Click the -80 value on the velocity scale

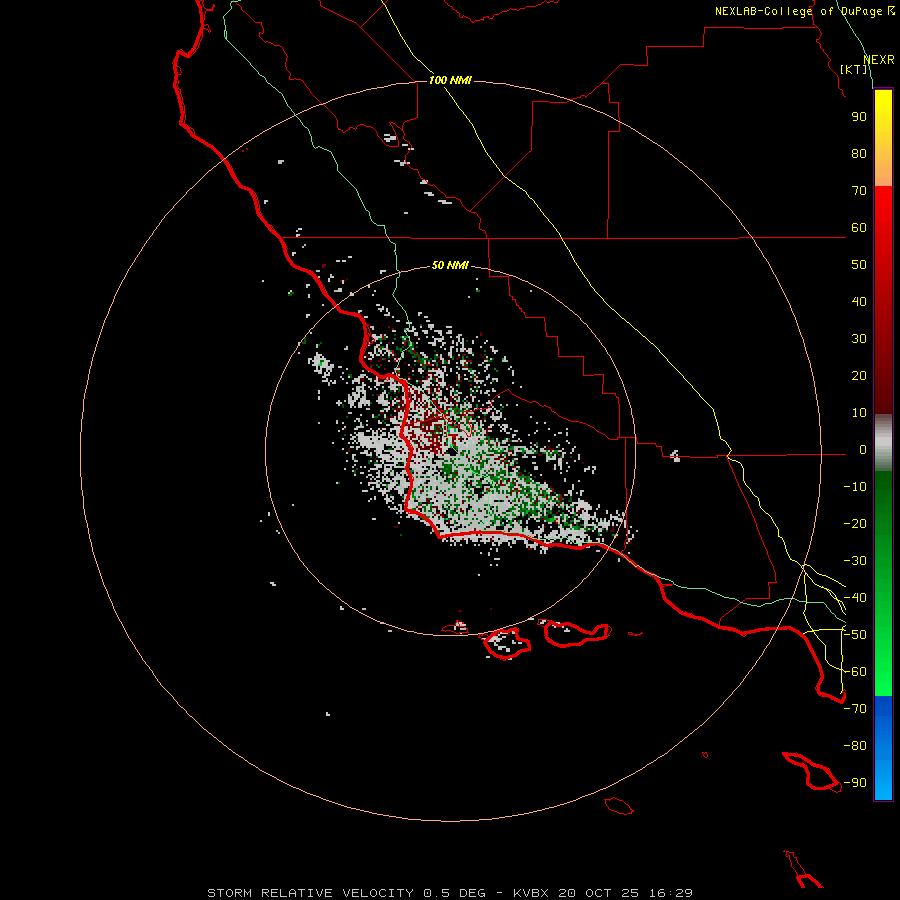pyautogui.click(x=855, y=746)
